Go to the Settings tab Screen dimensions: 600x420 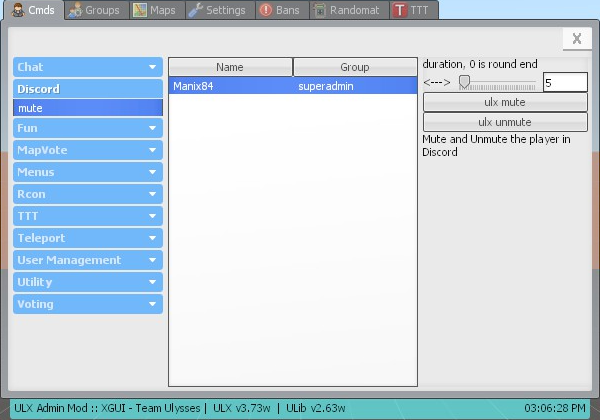218,10
